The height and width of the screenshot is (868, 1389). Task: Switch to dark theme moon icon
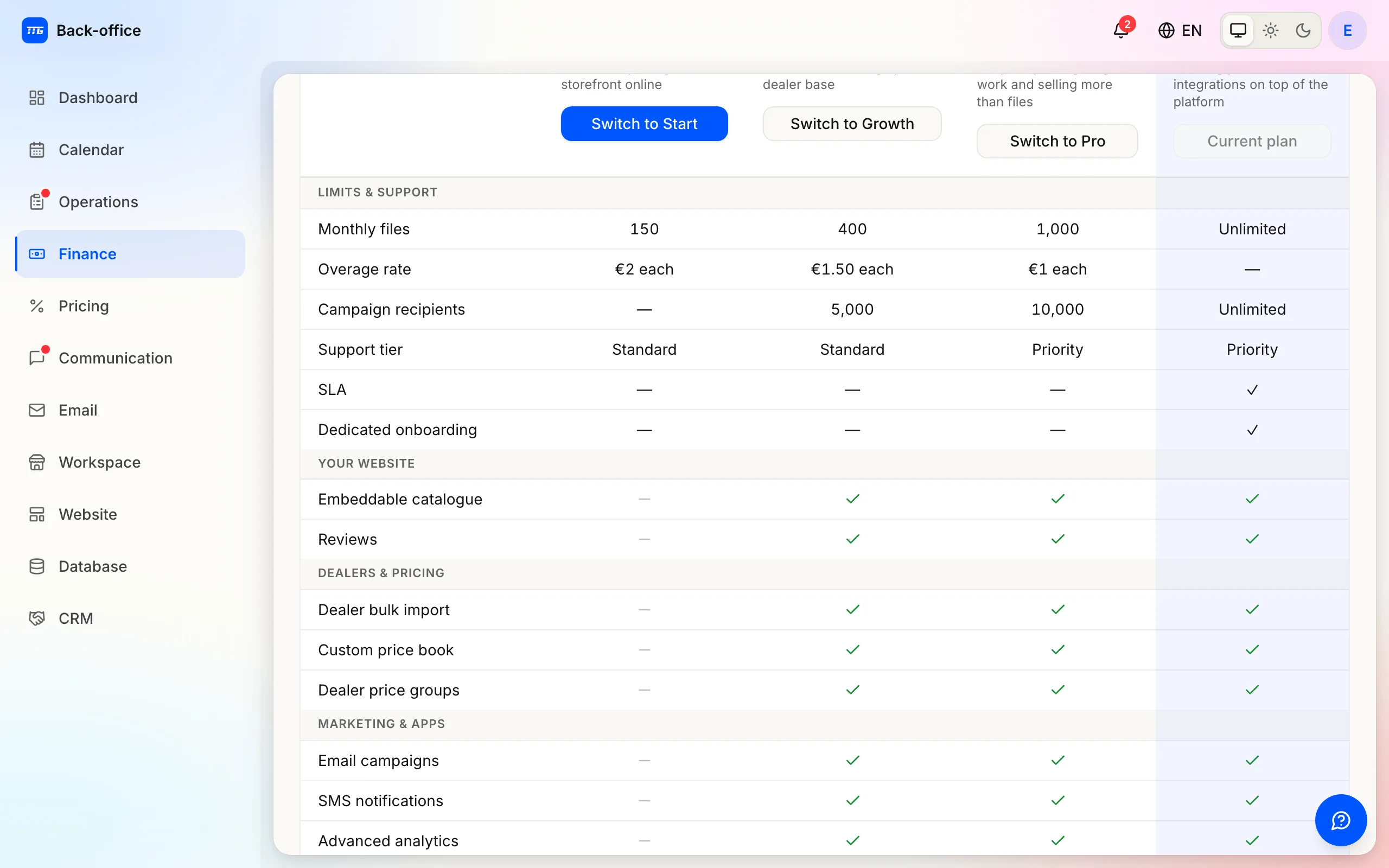tap(1303, 30)
